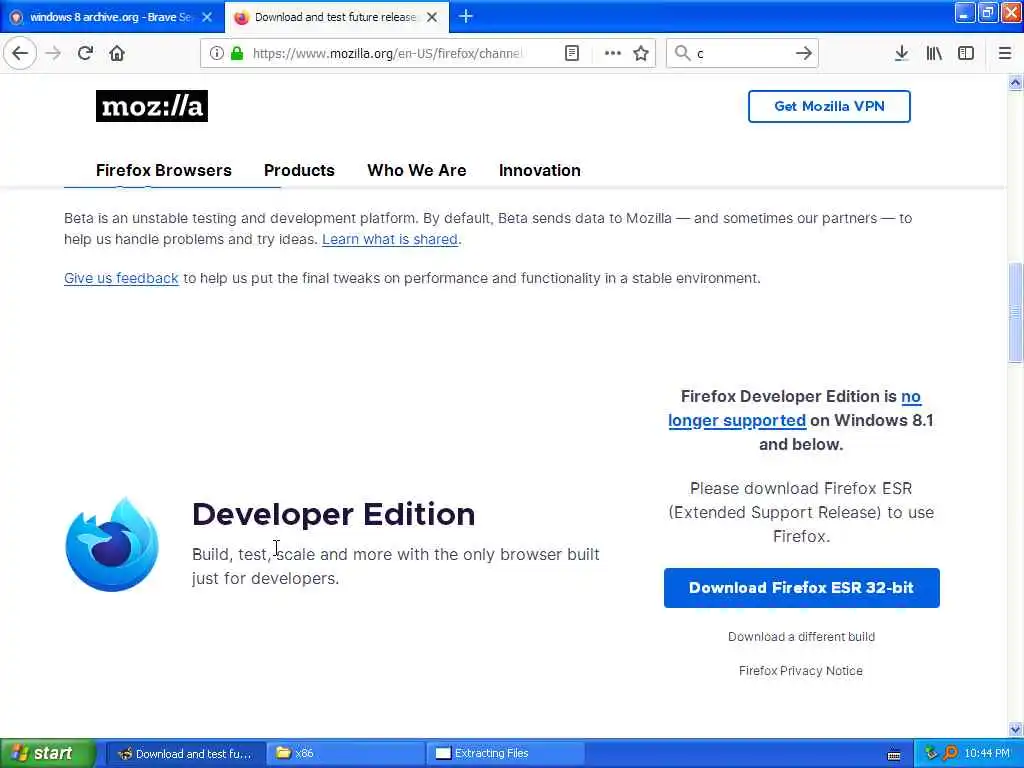The width and height of the screenshot is (1024, 768).
Task: Reload the current page
Action: (x=85, y=53)
